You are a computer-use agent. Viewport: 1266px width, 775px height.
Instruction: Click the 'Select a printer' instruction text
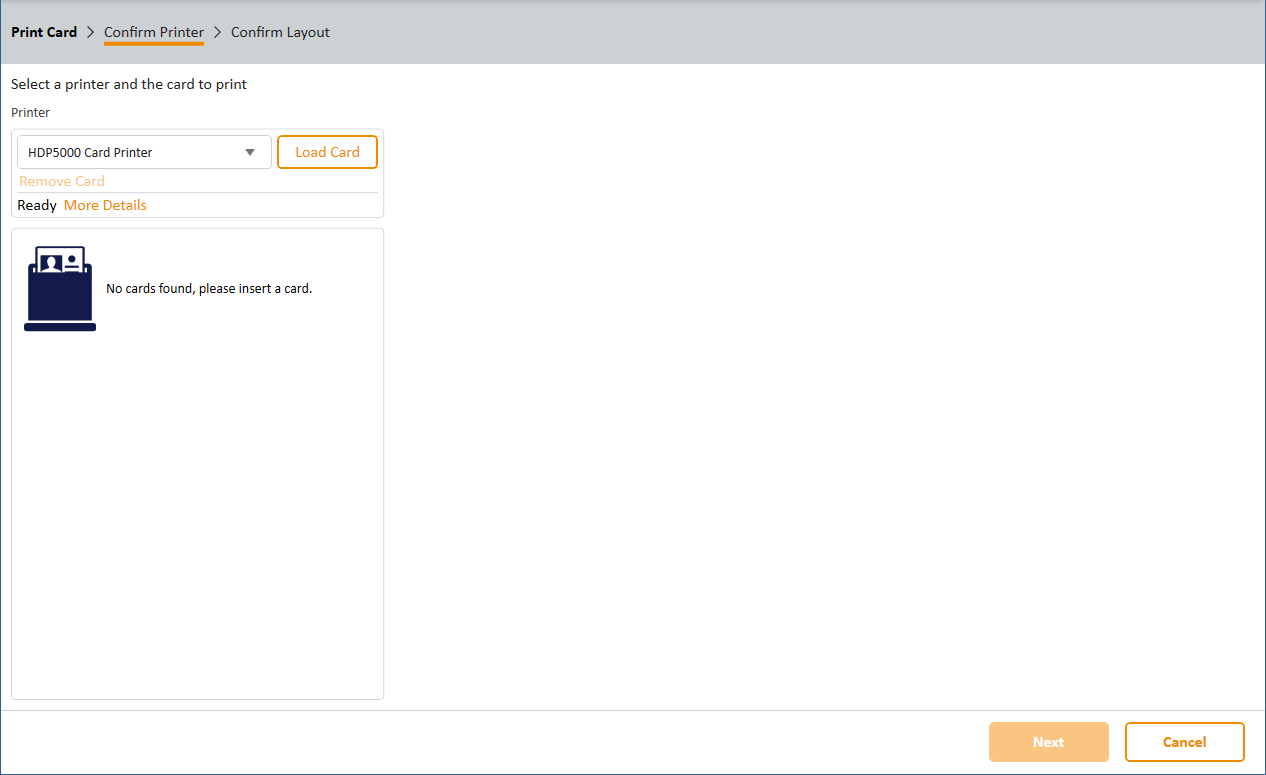129,84
